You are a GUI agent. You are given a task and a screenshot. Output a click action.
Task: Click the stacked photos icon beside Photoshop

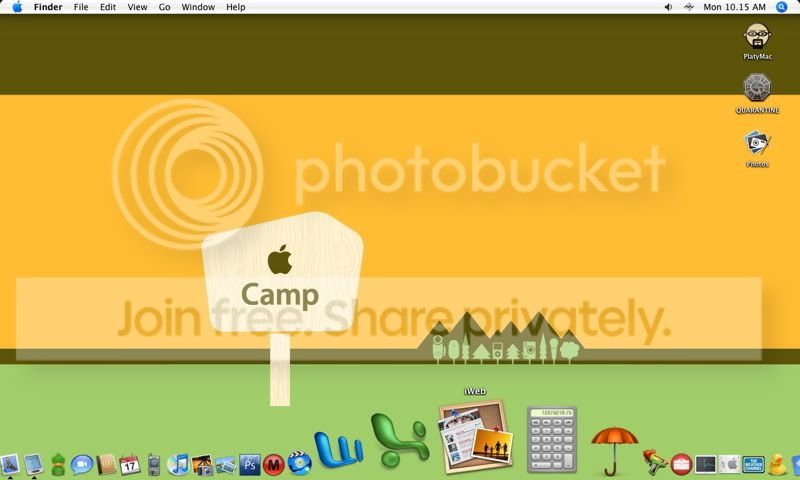pos(226,465)
